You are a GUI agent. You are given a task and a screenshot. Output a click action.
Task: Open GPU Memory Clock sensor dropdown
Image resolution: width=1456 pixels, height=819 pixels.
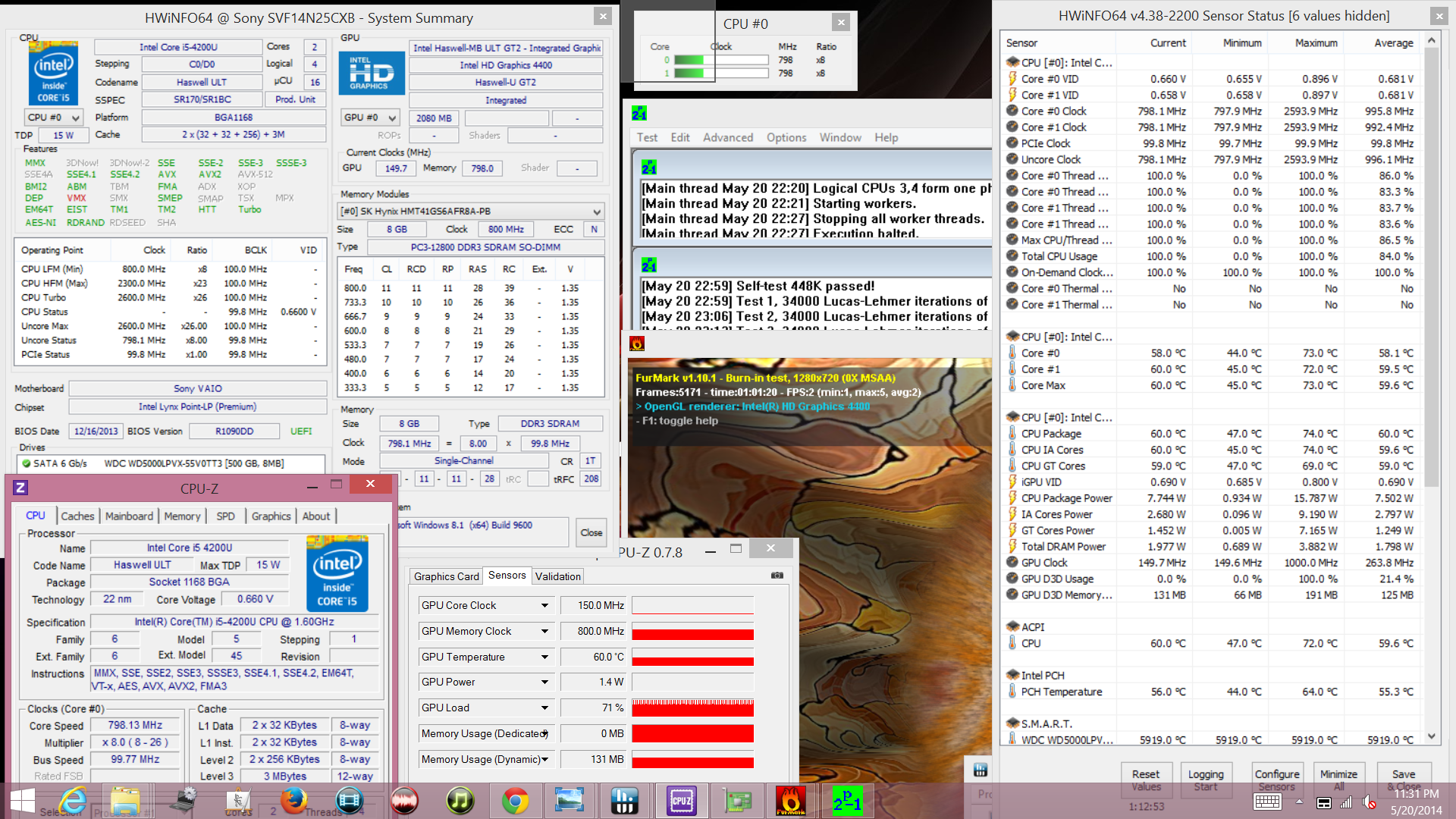(544, 631)
